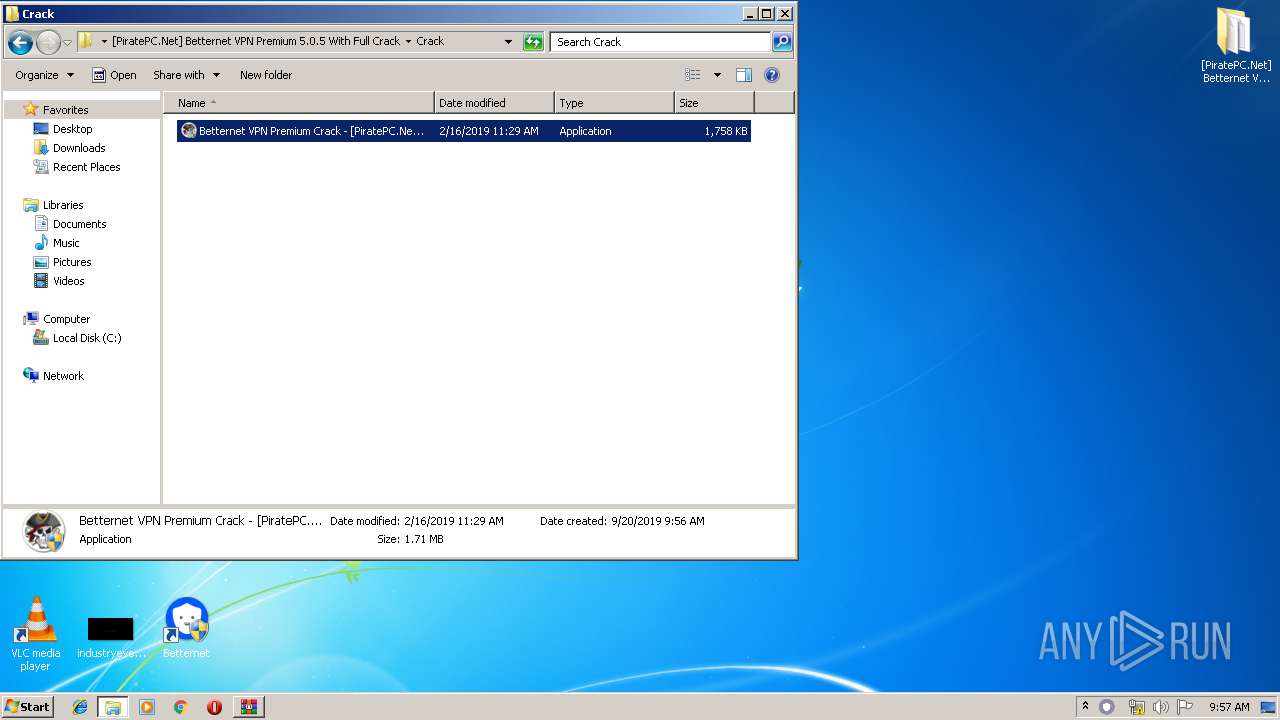Click the Action Center flag icon

(1185, 707)
